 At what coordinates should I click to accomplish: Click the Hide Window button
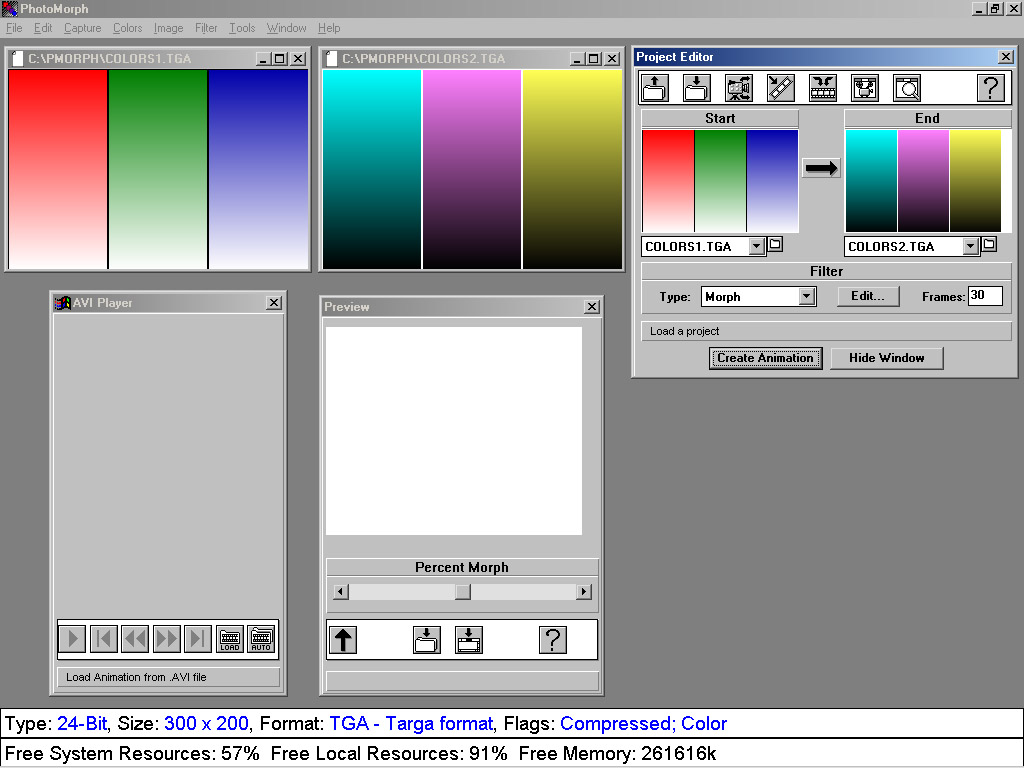click(887, 358)
